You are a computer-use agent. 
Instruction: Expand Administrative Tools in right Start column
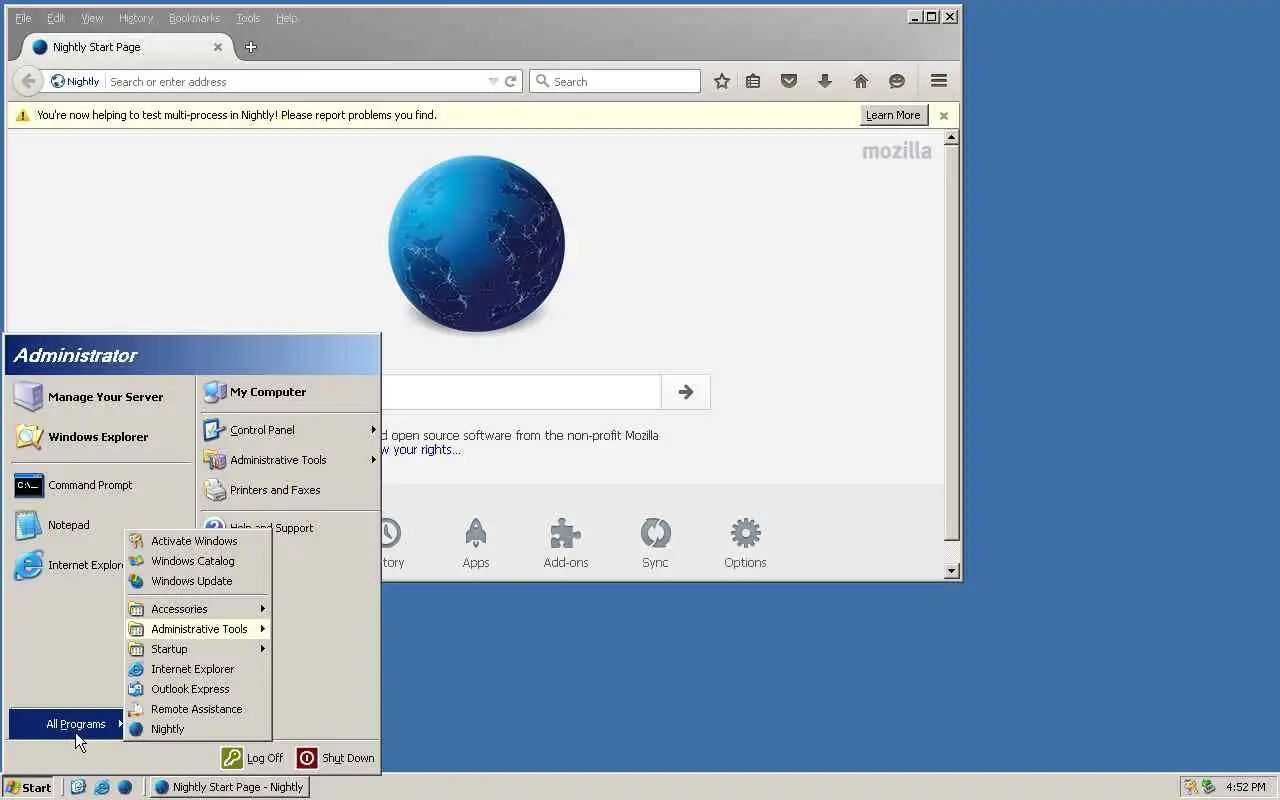(x=289, y=460)
